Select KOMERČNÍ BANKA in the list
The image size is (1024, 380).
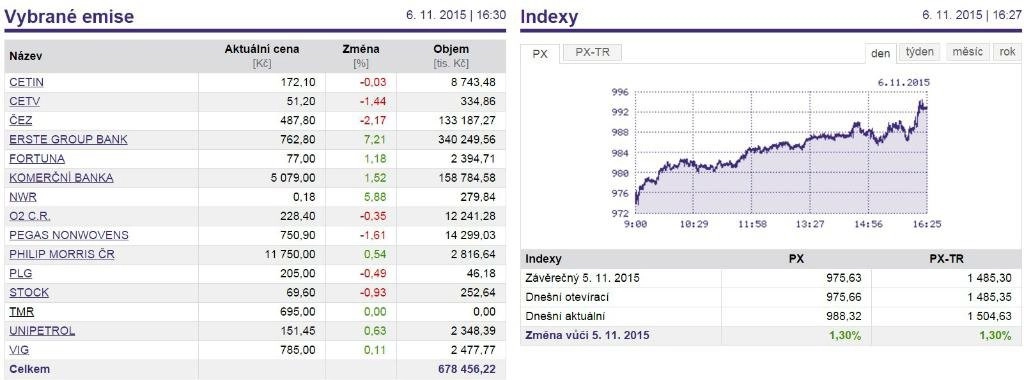(x=61, y=178)
